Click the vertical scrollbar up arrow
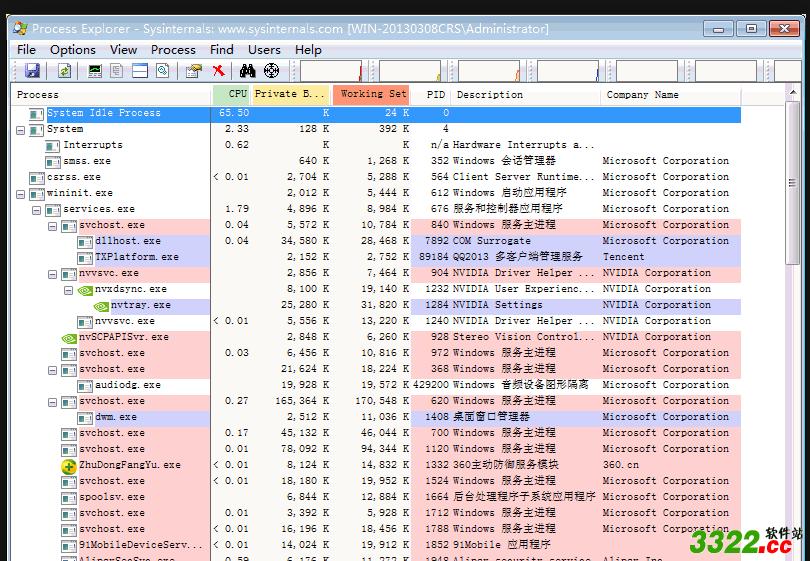810x561 pixels. [x=793, y=93]
